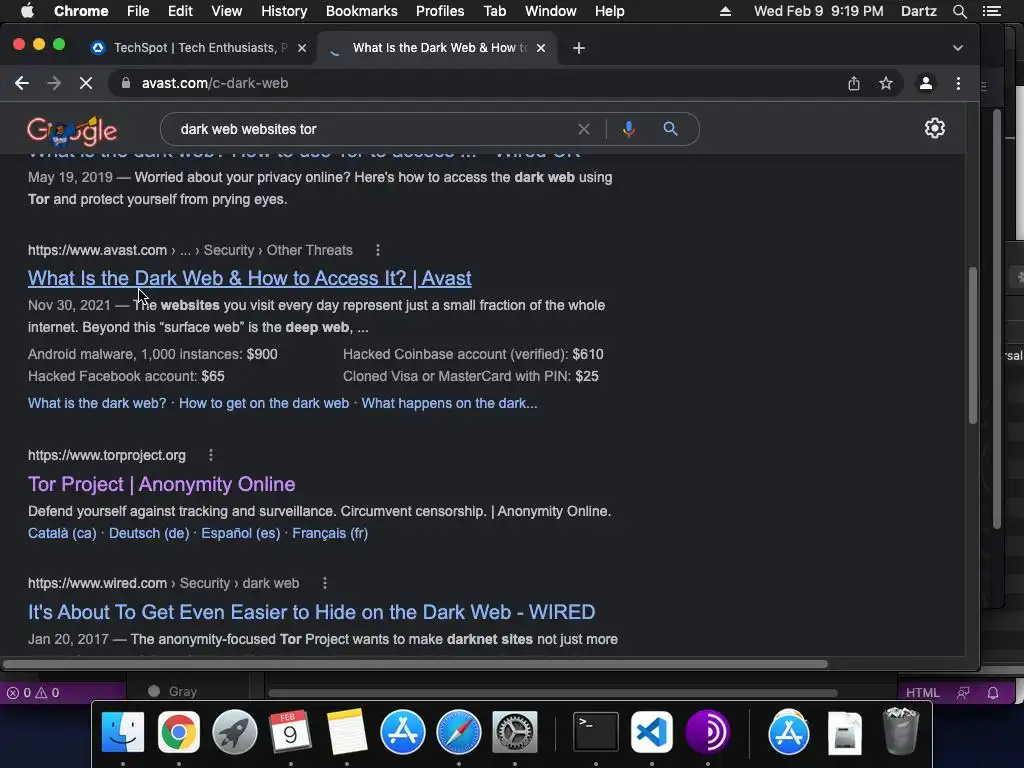Open options dots beside avast.com result
Image resolution: width=1024 pixels, height=768 pixels.
pos(377,250)
